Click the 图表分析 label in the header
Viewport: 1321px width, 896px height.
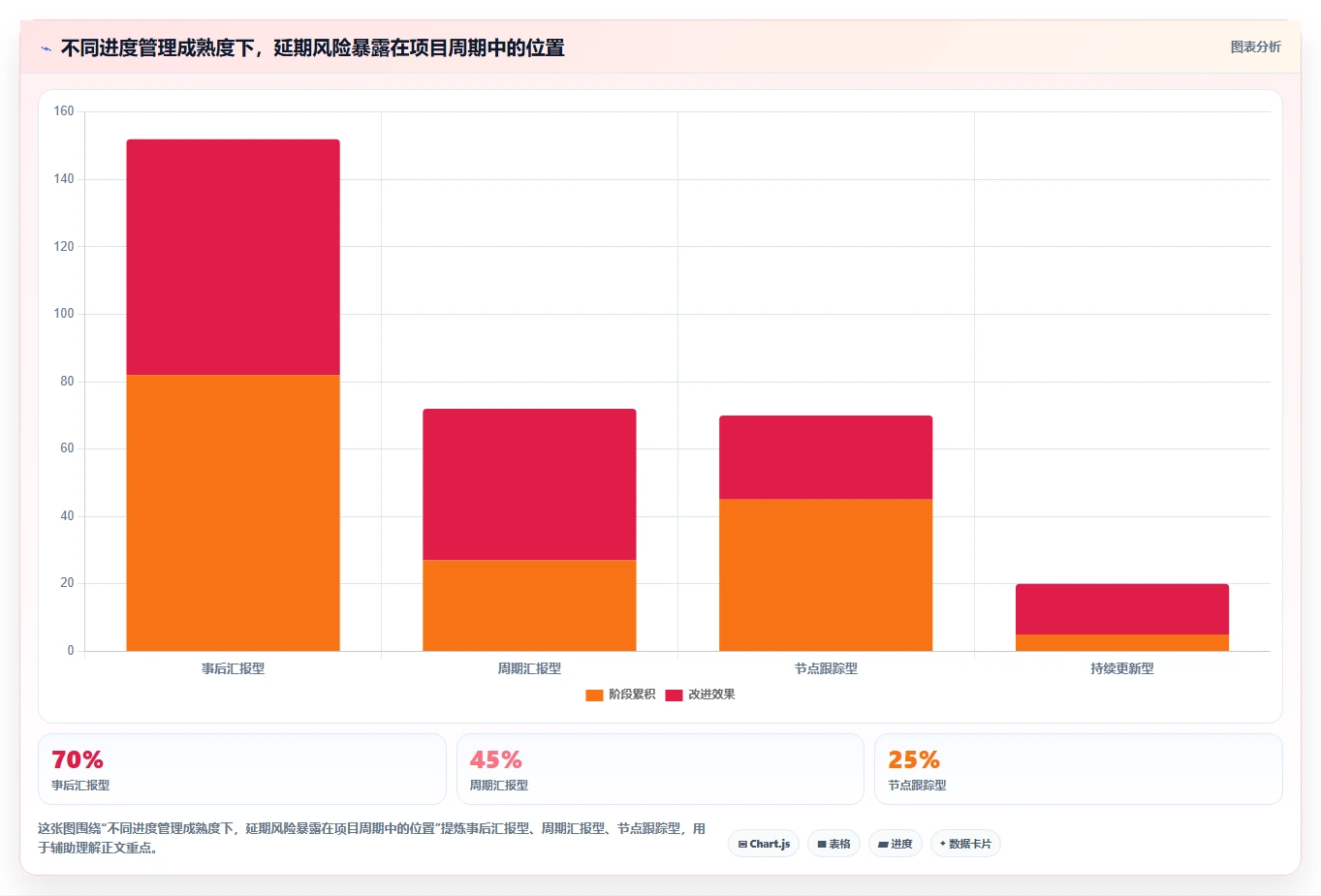tap(1255, 46)
